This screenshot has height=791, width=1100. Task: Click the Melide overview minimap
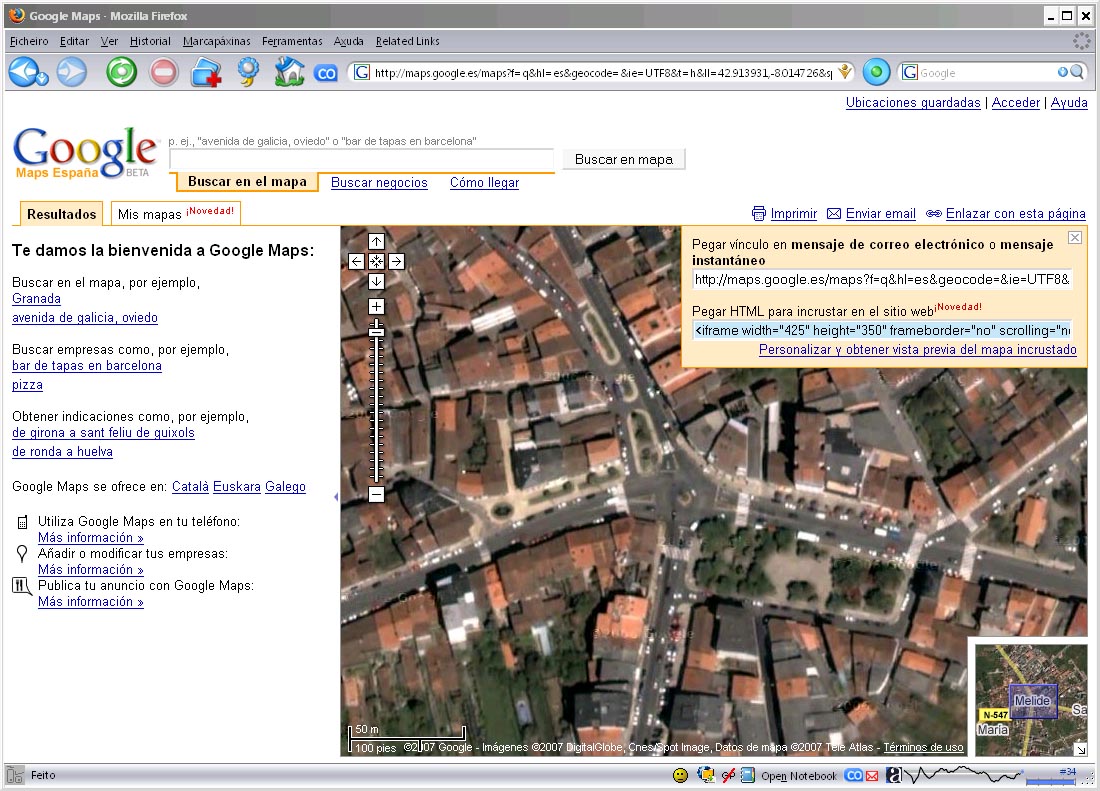(x=1031, y=700)
